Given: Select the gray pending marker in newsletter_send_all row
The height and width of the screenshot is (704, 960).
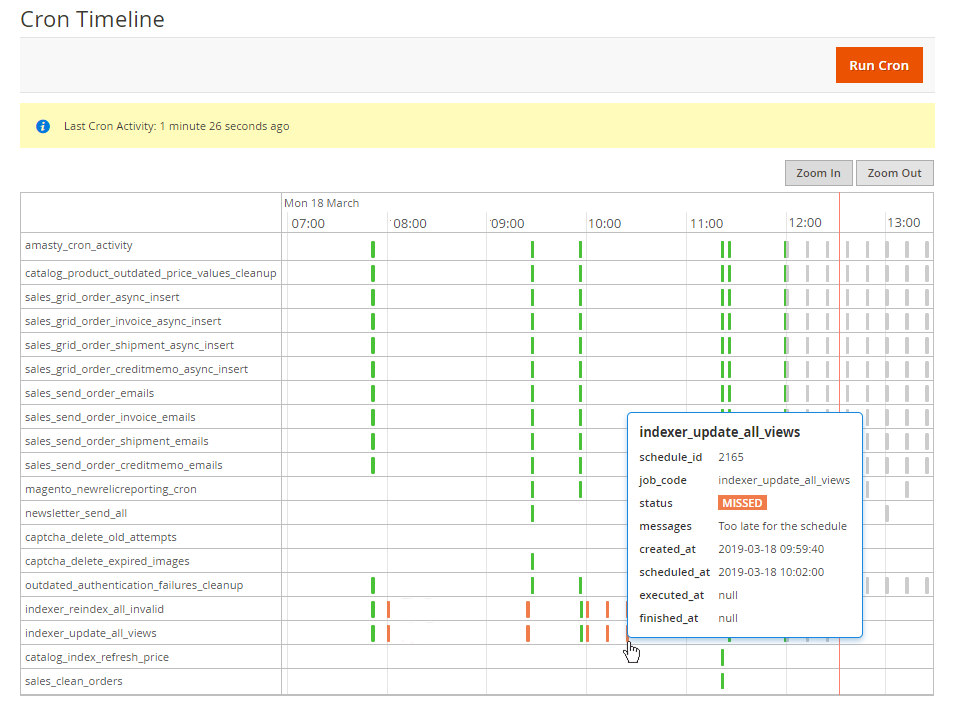Looking at the screenshot, I should (x=887, y=513).
